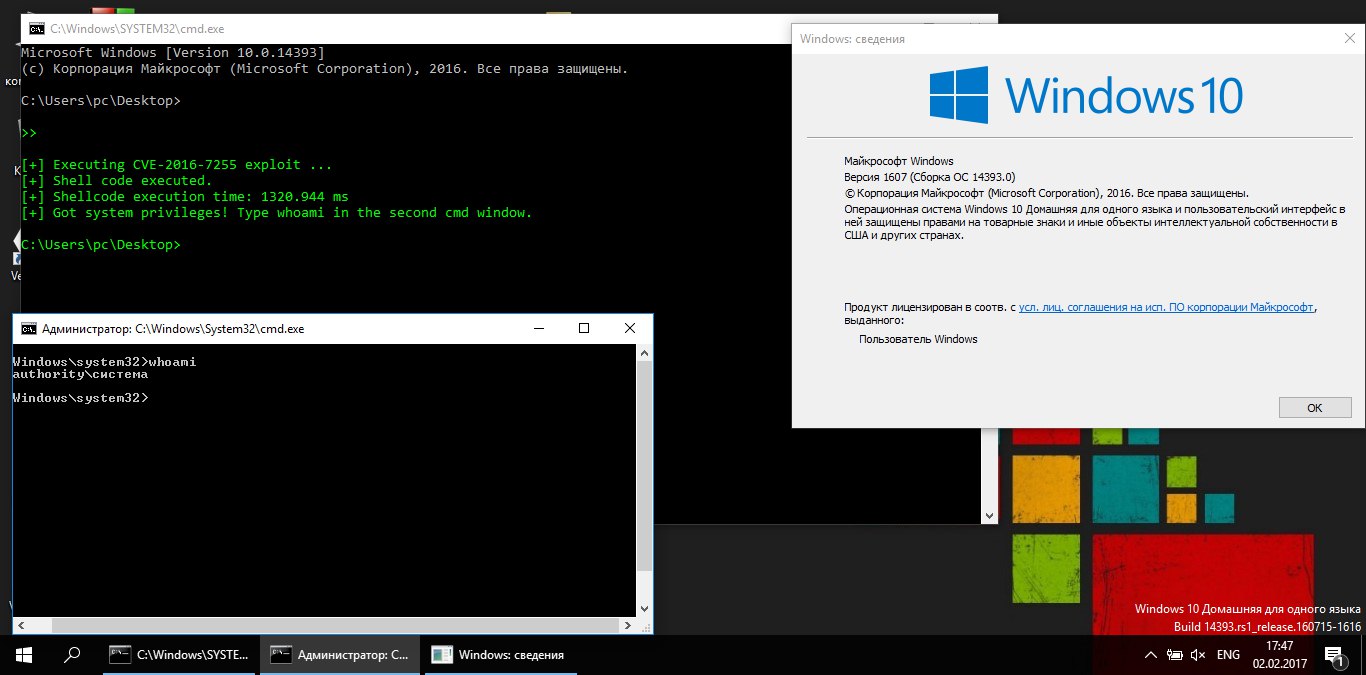Click the scroll-up arrow in Администратор cmd
This screenshot has height=675, width=1366.
pyautogui.click(x=645, y=353)
